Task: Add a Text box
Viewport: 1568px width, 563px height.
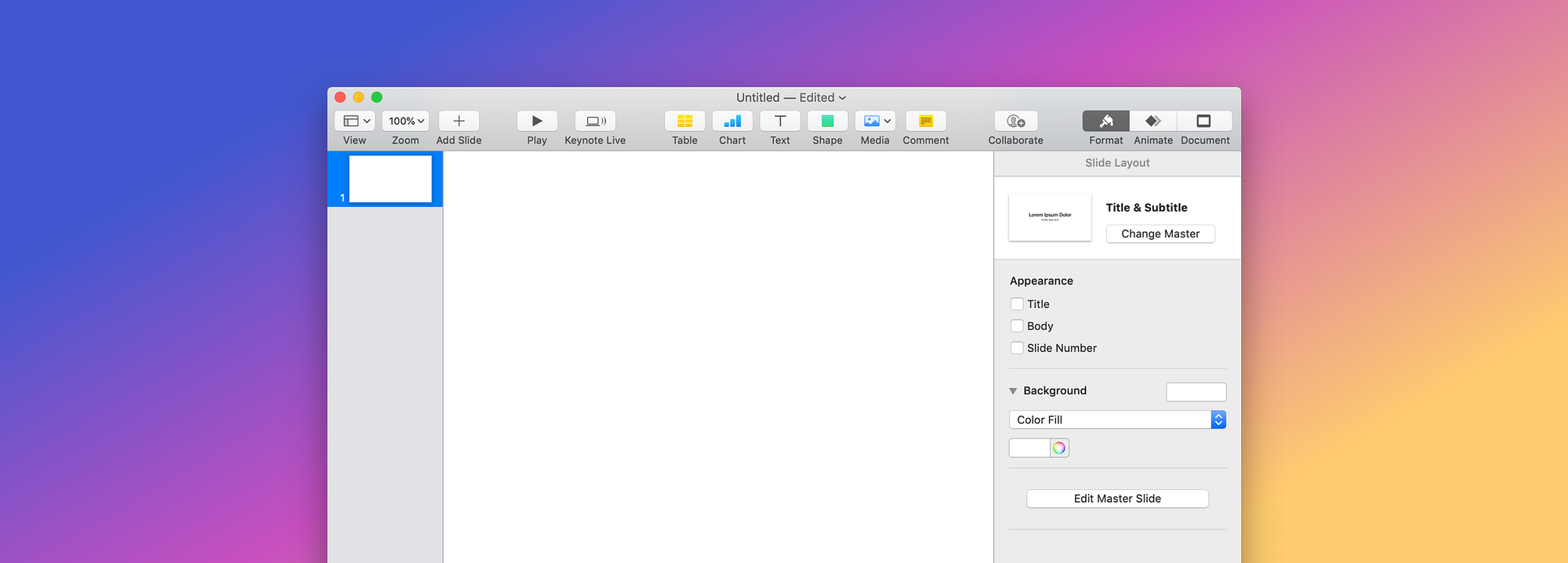Action: [780, 121]
